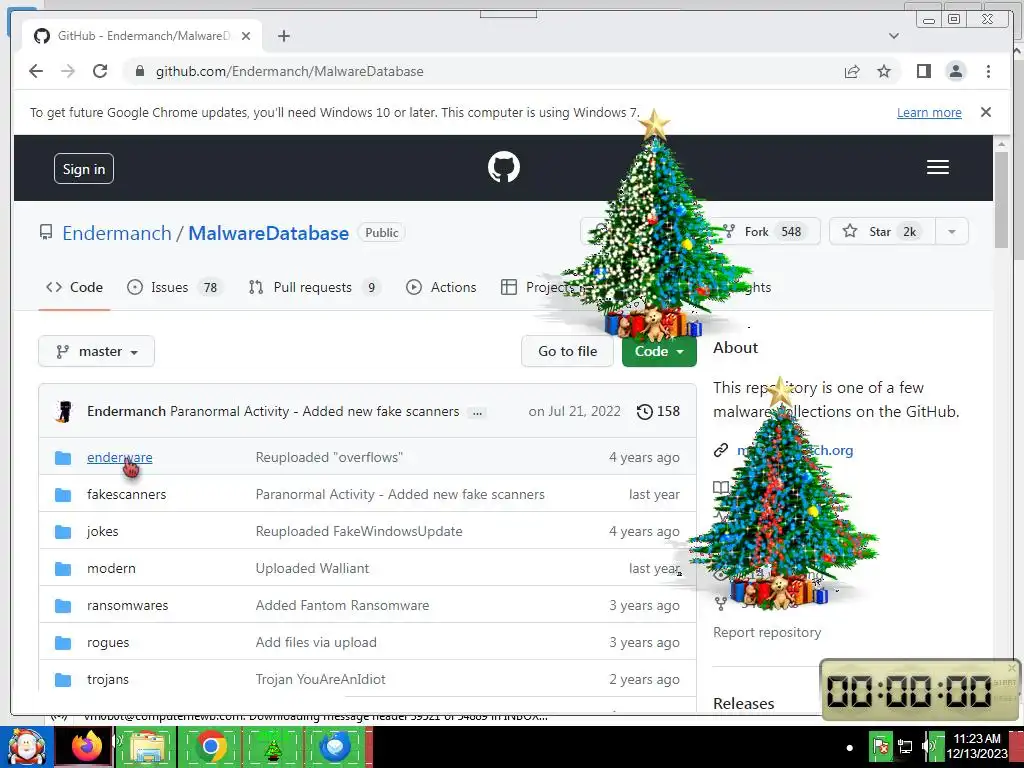Viewport: 1024px width, 768px height.
Task: Open Learn more link about Chrome updates
Action: pyautogui.click(x=929, y=112)
